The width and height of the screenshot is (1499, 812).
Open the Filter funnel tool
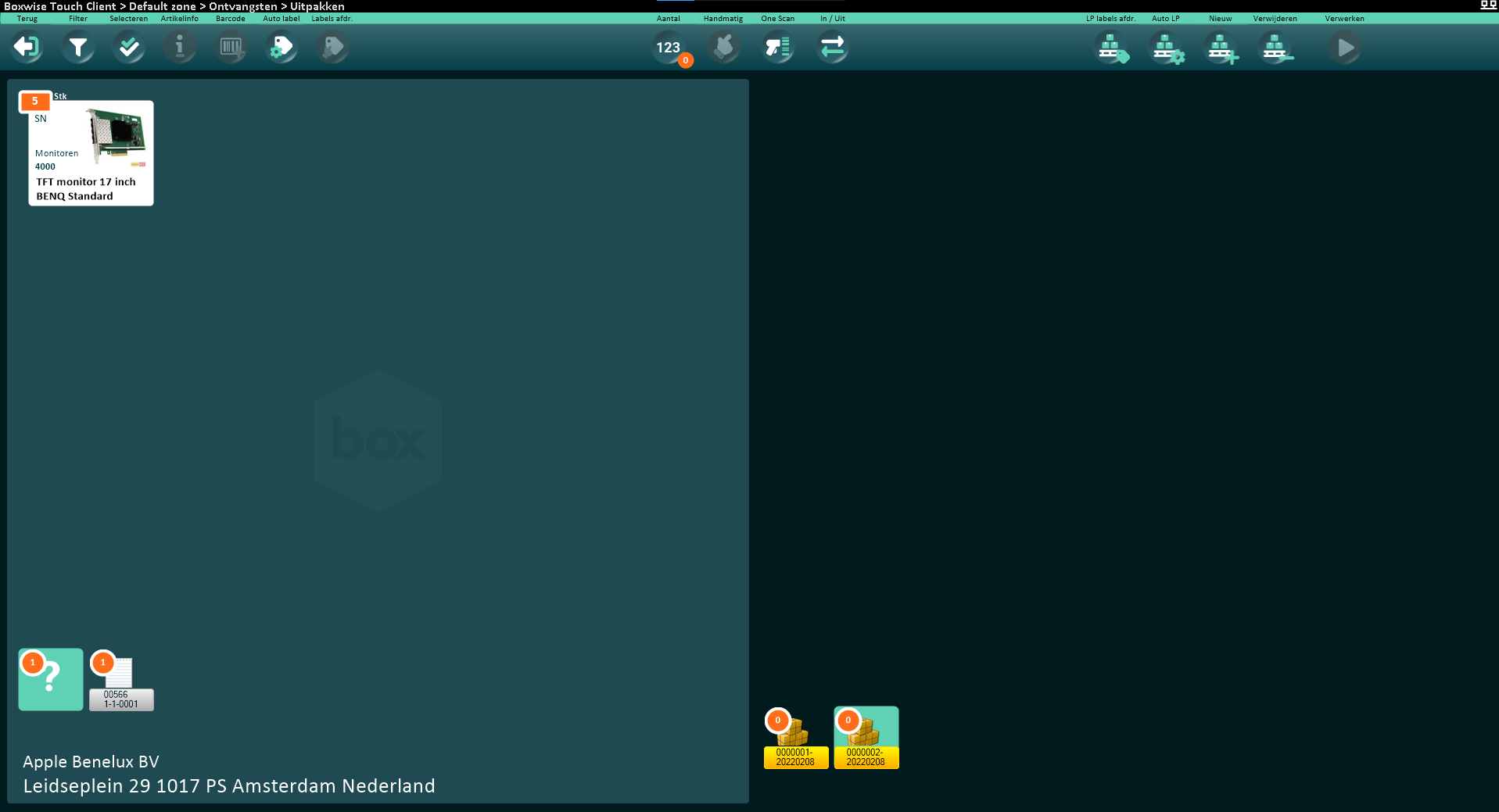[78, 48]
